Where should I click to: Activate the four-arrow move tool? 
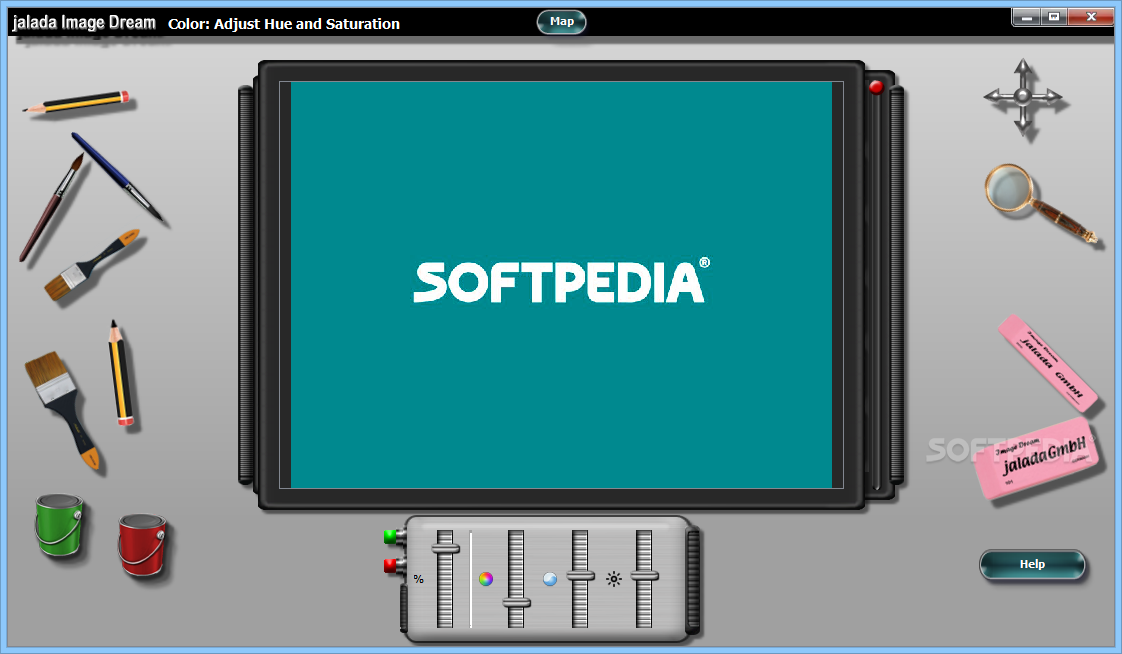tap(1023, 96)
